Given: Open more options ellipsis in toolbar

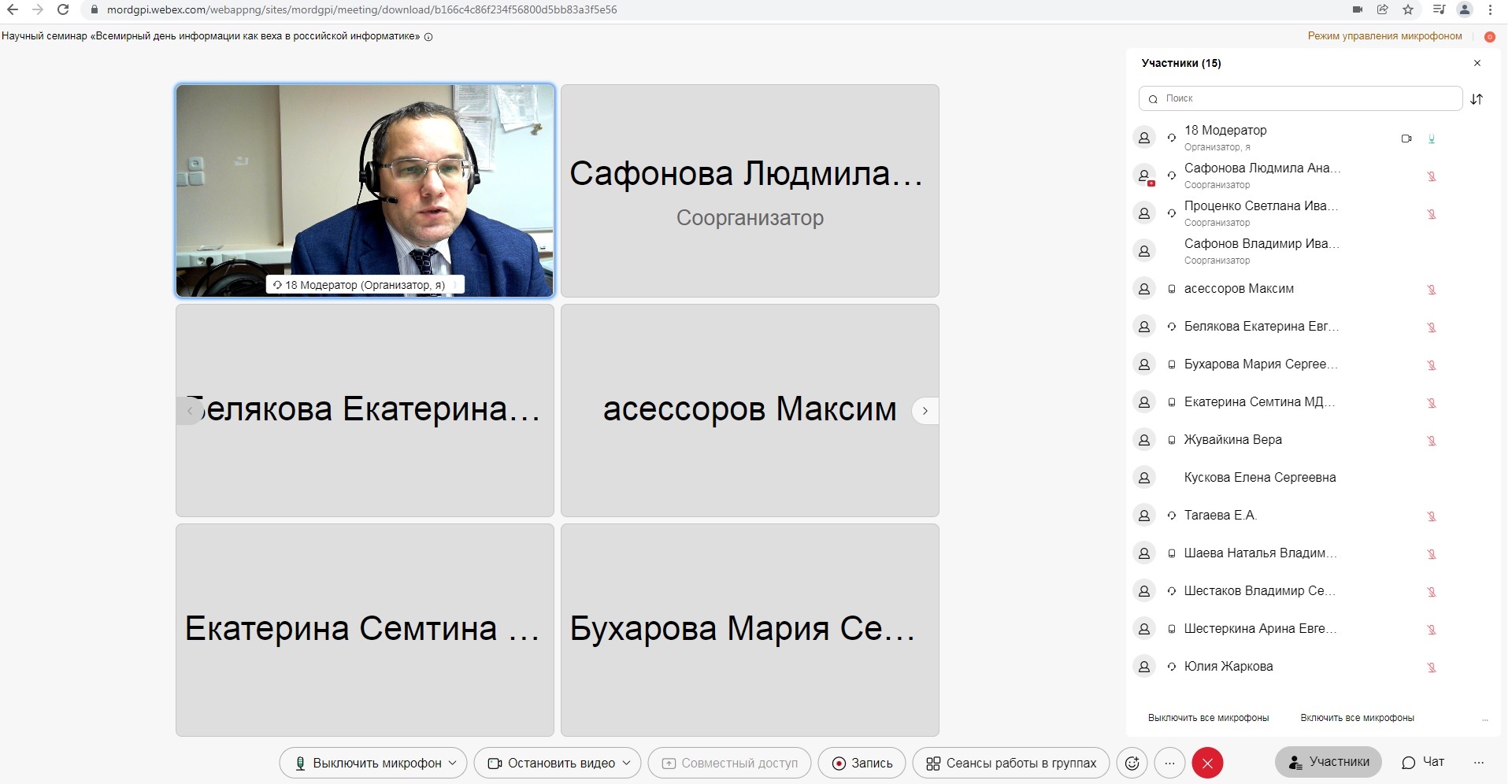Looking at the screenshot, I should [x=1169, y=763].
